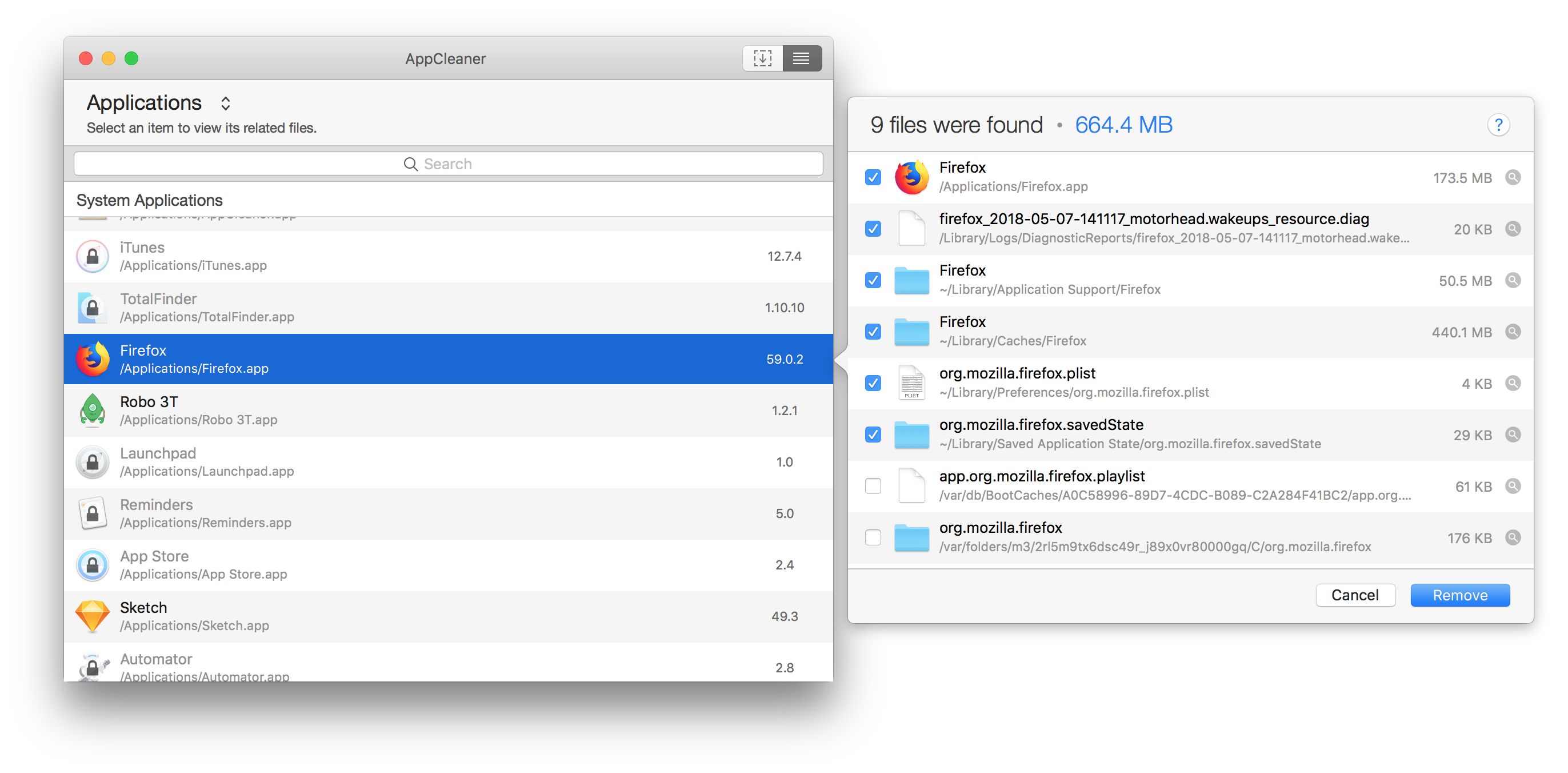Select Firefox in the applications list
This screenshot has height=773, width=1568.
coord(448,358)
